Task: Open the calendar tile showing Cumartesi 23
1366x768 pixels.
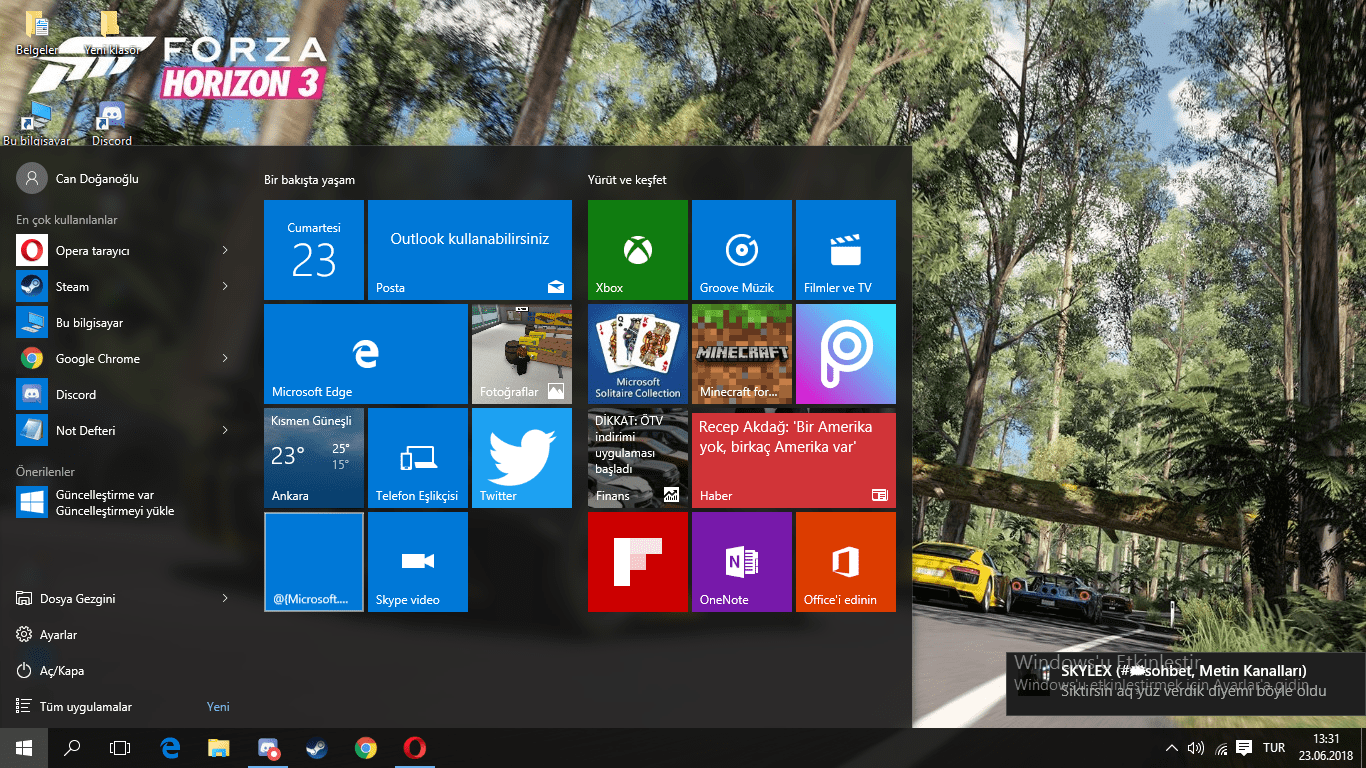Action: click(314, 250)
